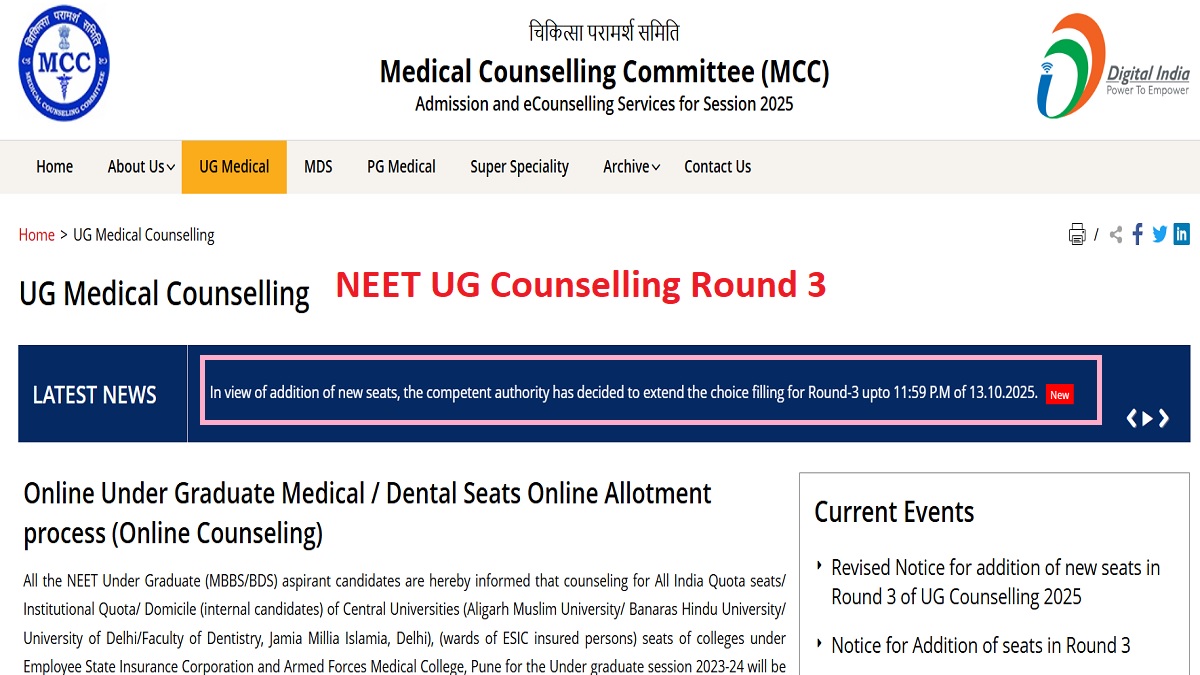The width and height of the screenshot is (1200, 675).
Task: Share page on LinkedIn
Action: pos(1182,235)
